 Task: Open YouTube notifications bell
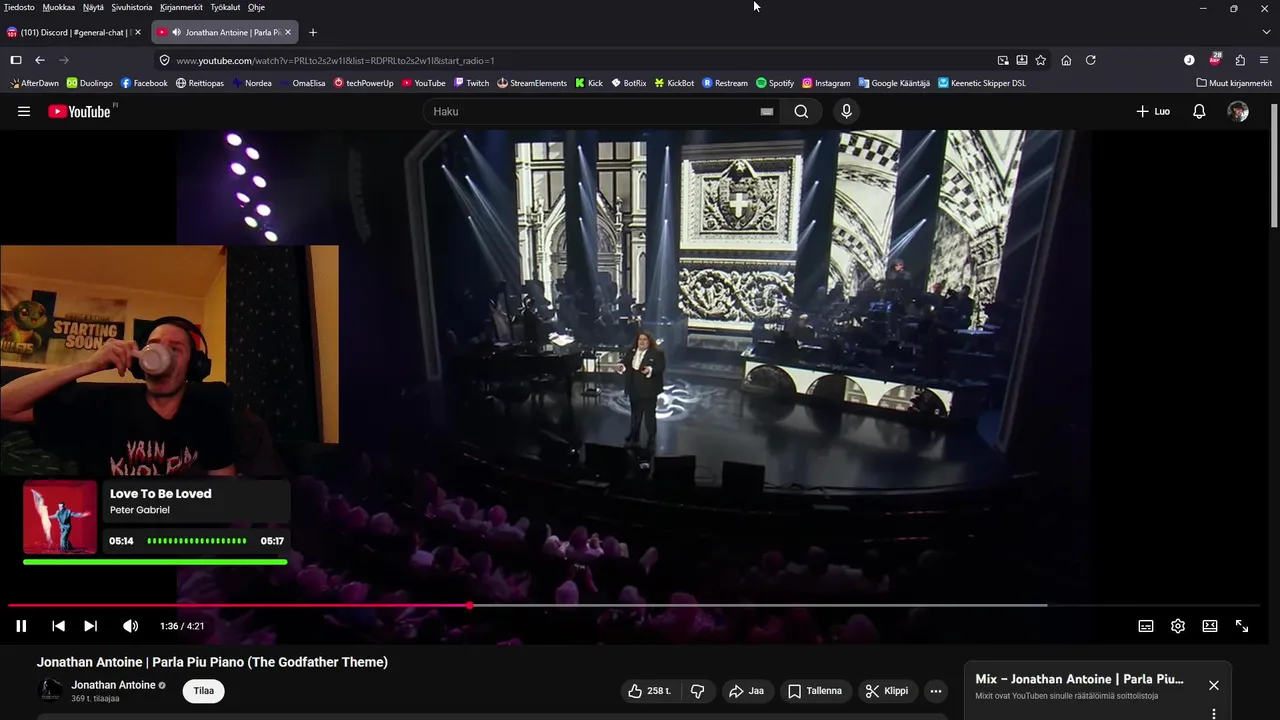click(x=1199, y=111)
